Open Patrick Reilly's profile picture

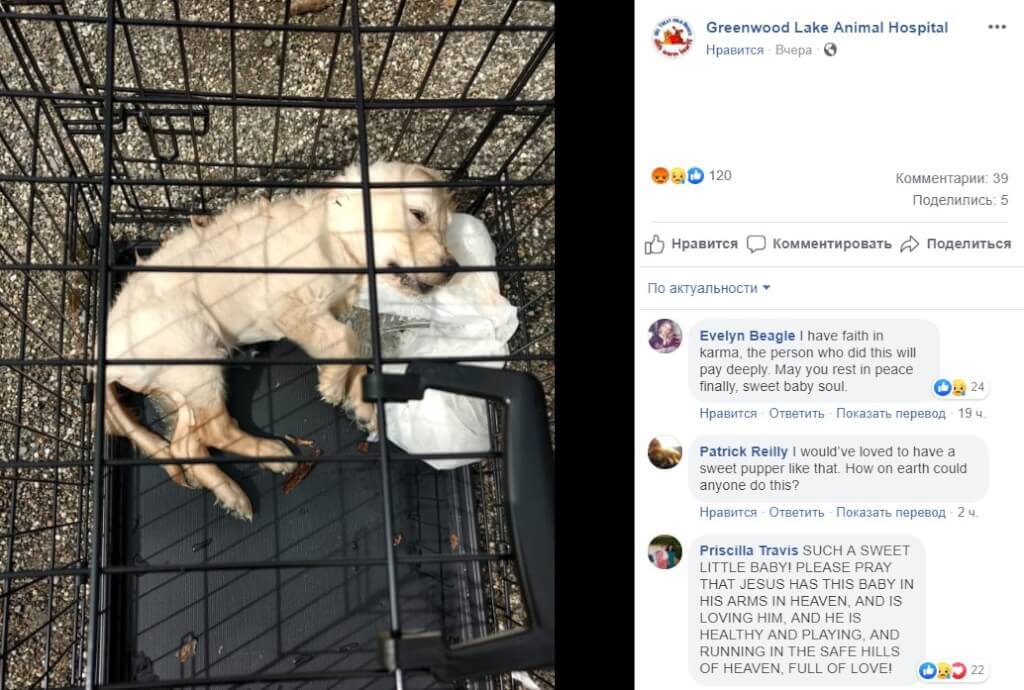coord(665,452)
